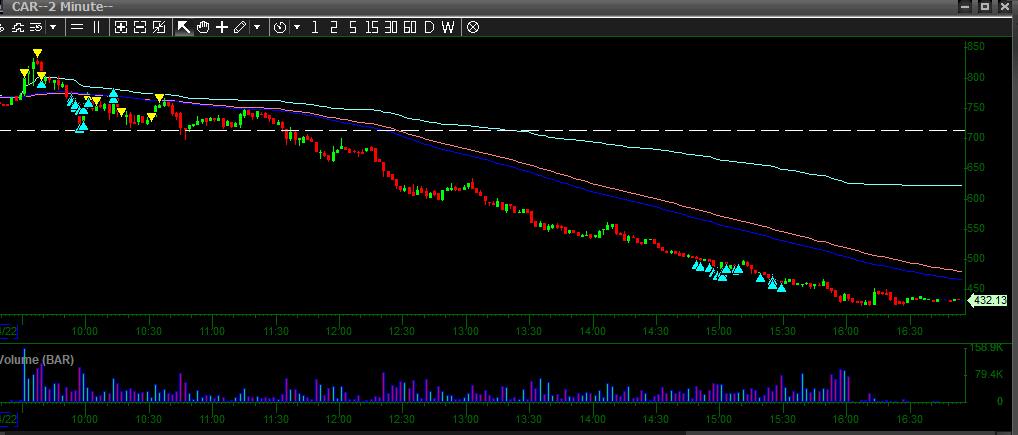
Task: Click the 850 price axis label
Action: tap(976, 47)
